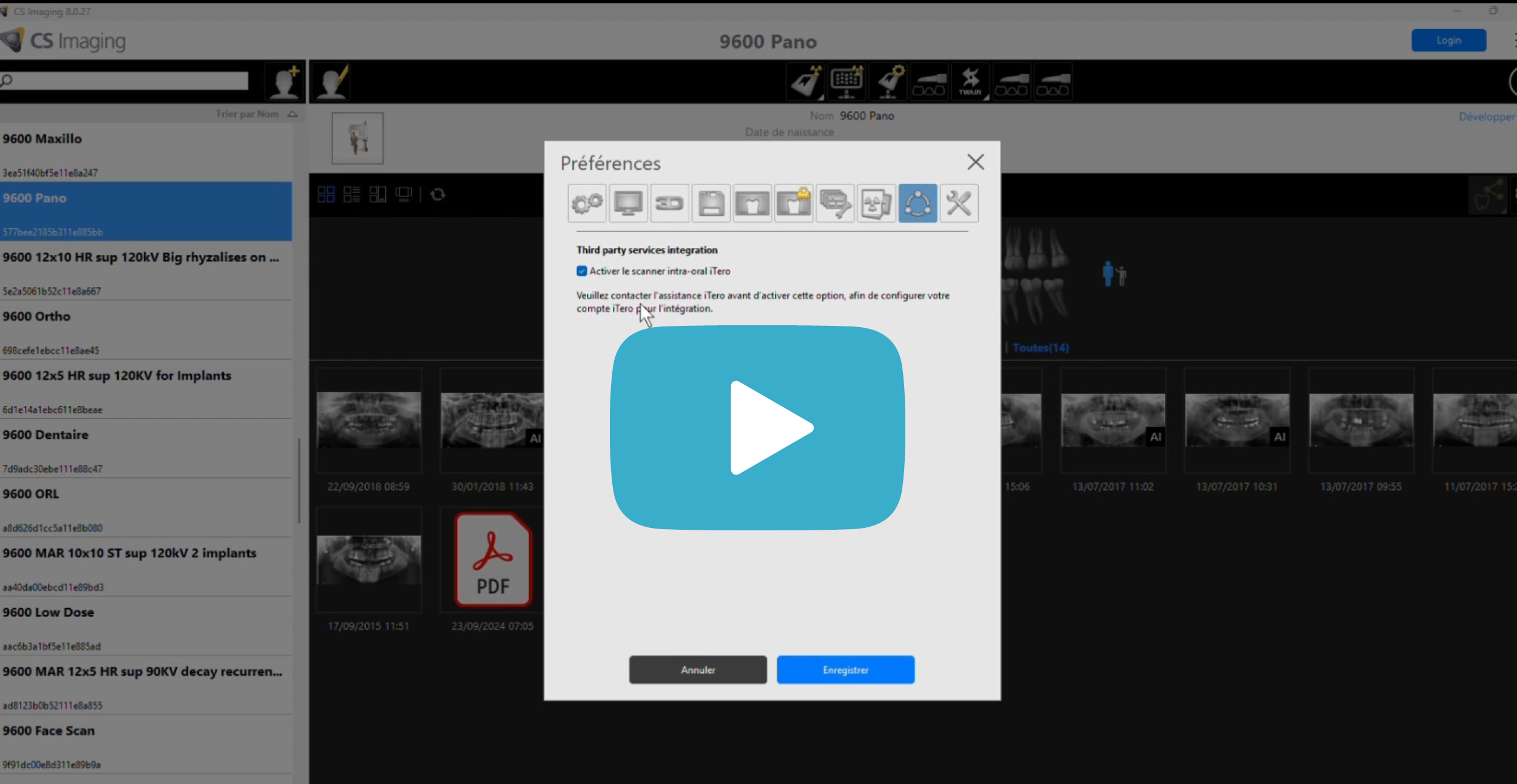Open the tooth image with padlock tab
Image resolution: width=1517 pixels, height=784 pixels.
click(793, 203)
